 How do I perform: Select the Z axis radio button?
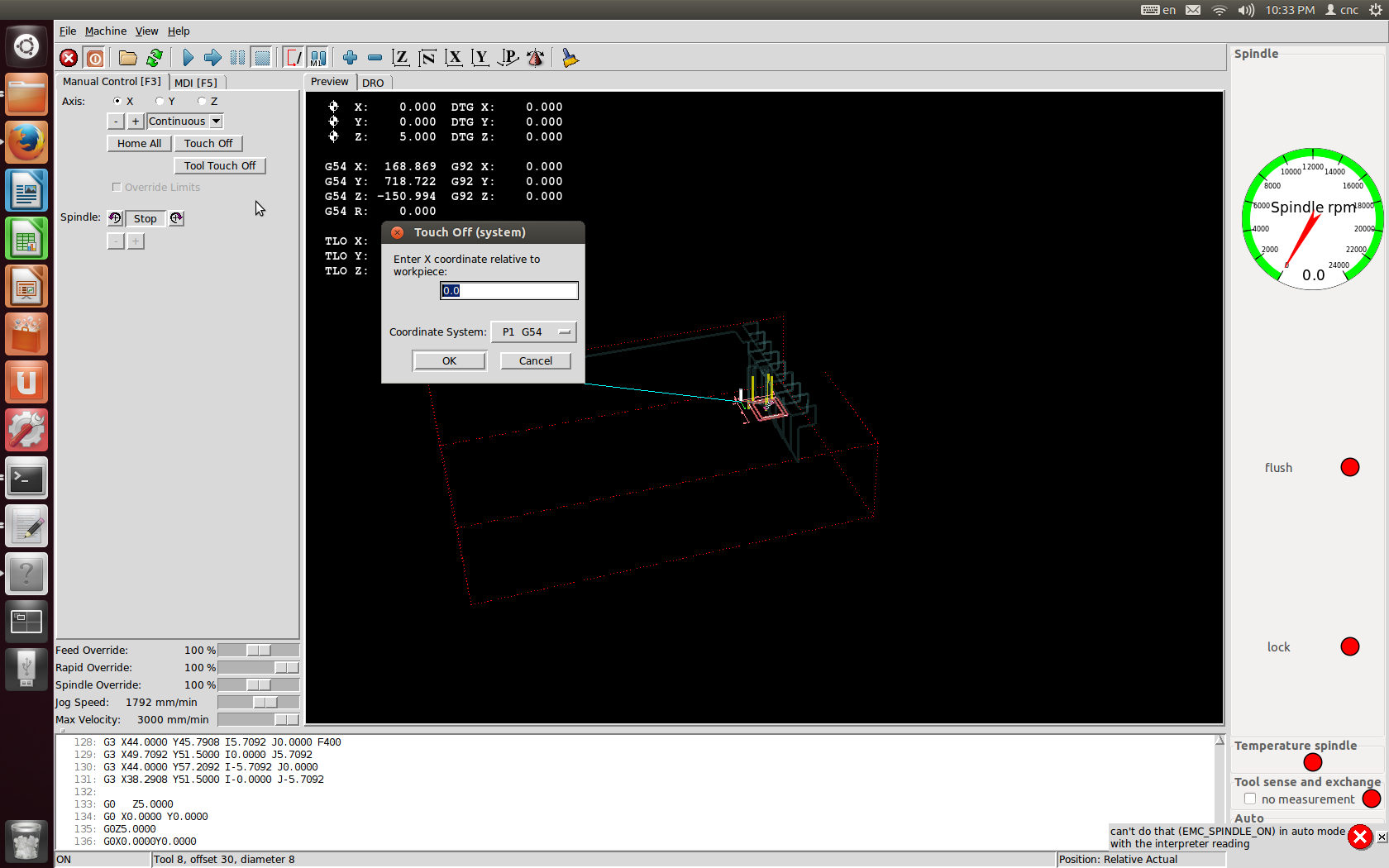tap(202, 102)
